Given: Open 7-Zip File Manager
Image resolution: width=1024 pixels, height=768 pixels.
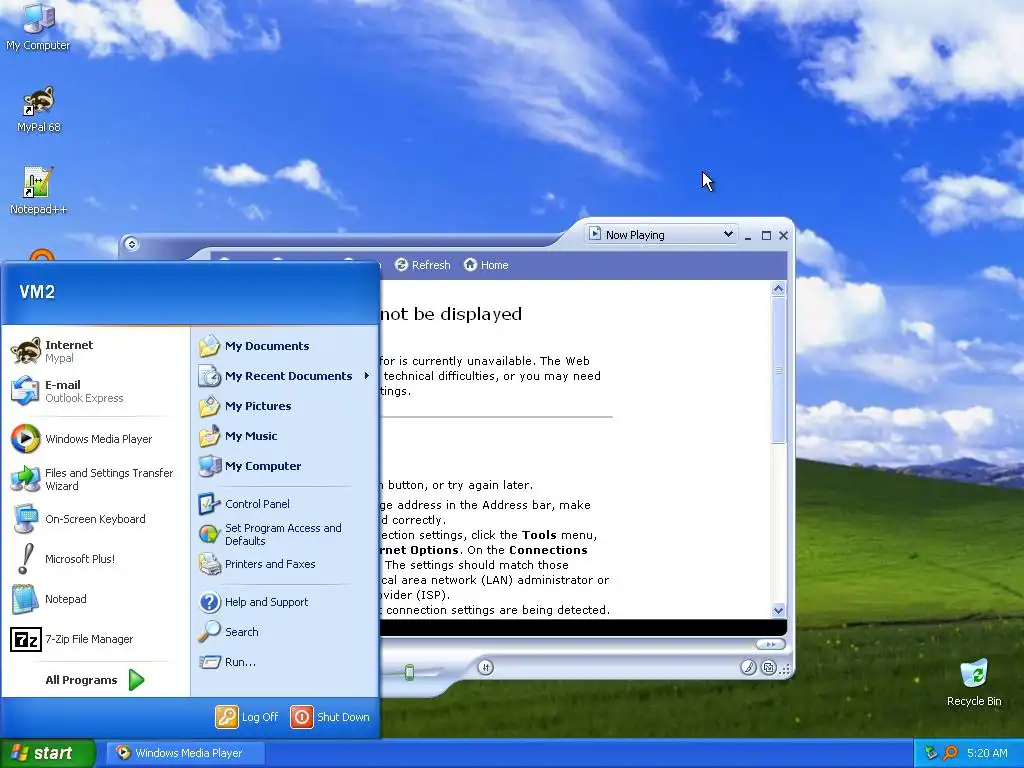Looking at the screenshot, I should [96, 639].
